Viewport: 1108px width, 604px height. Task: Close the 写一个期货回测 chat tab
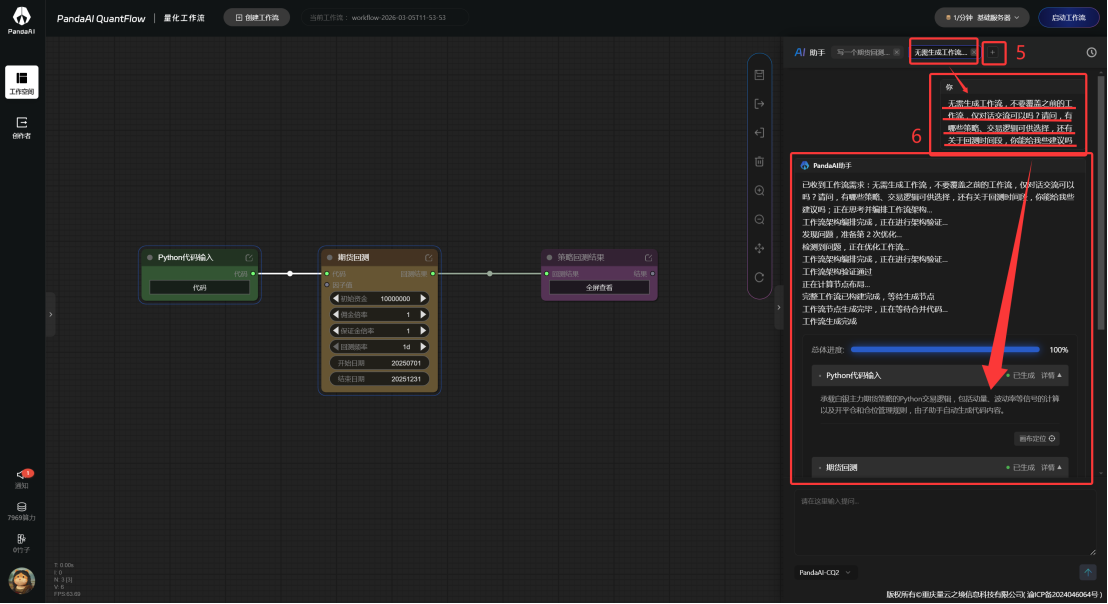click(897, 52)
